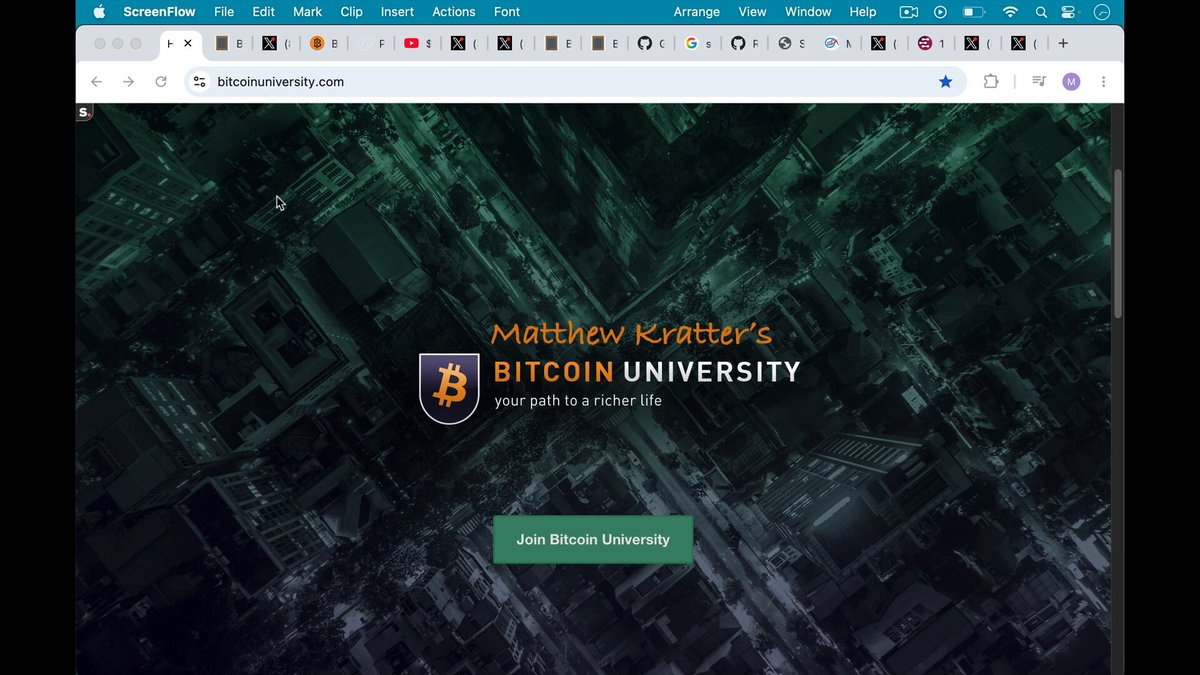The height and width of the screenshot is (675, 1200).
Task: Click the "your path to a richer life" tagline
Action: tap(578, 401)
